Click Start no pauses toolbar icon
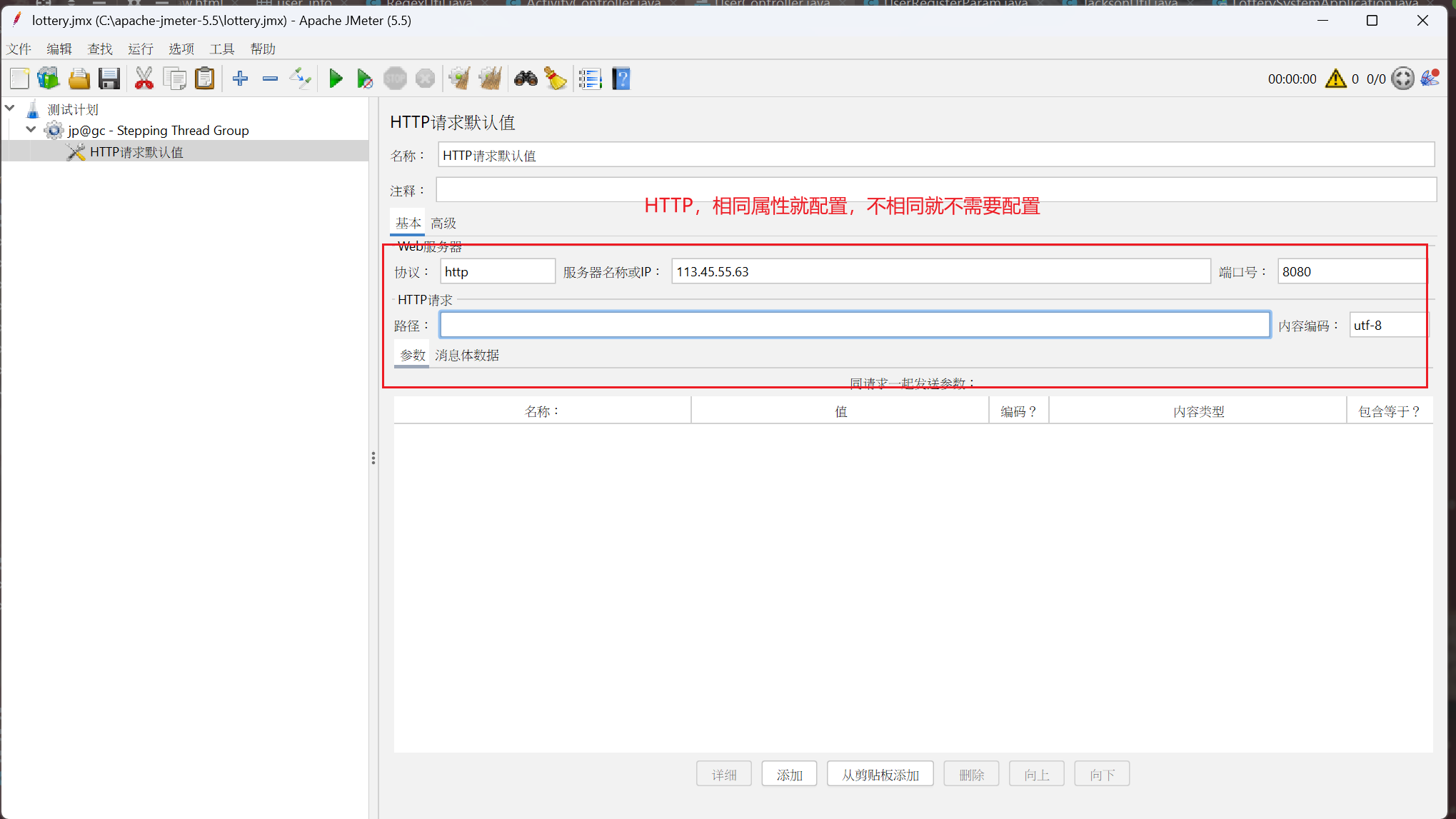1456x819 pixels. [364, 79]
